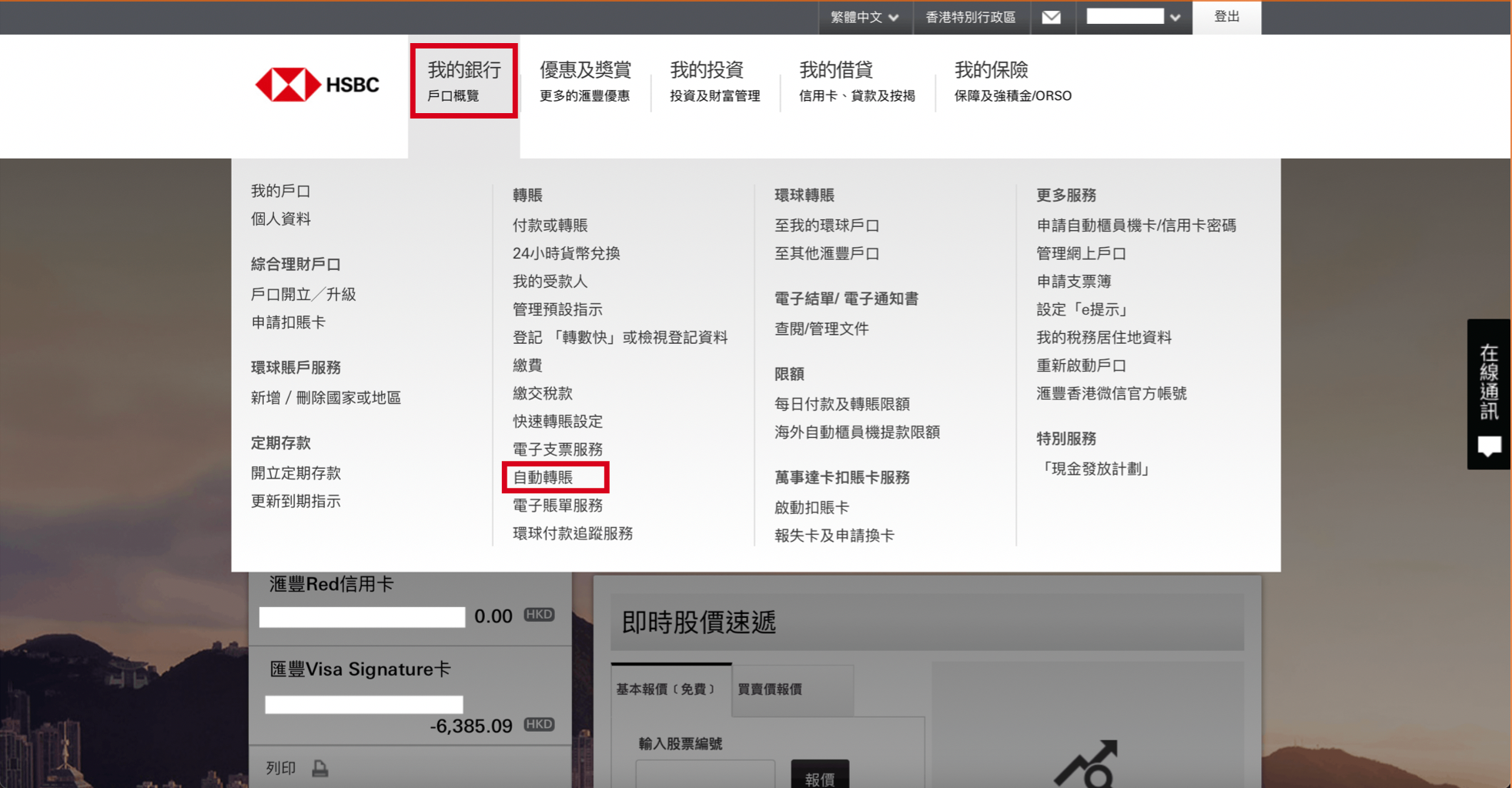This screenshot has width=1512, height=788.
Task: Switch to 買賣價報價 tab
Action: [792, 689]
